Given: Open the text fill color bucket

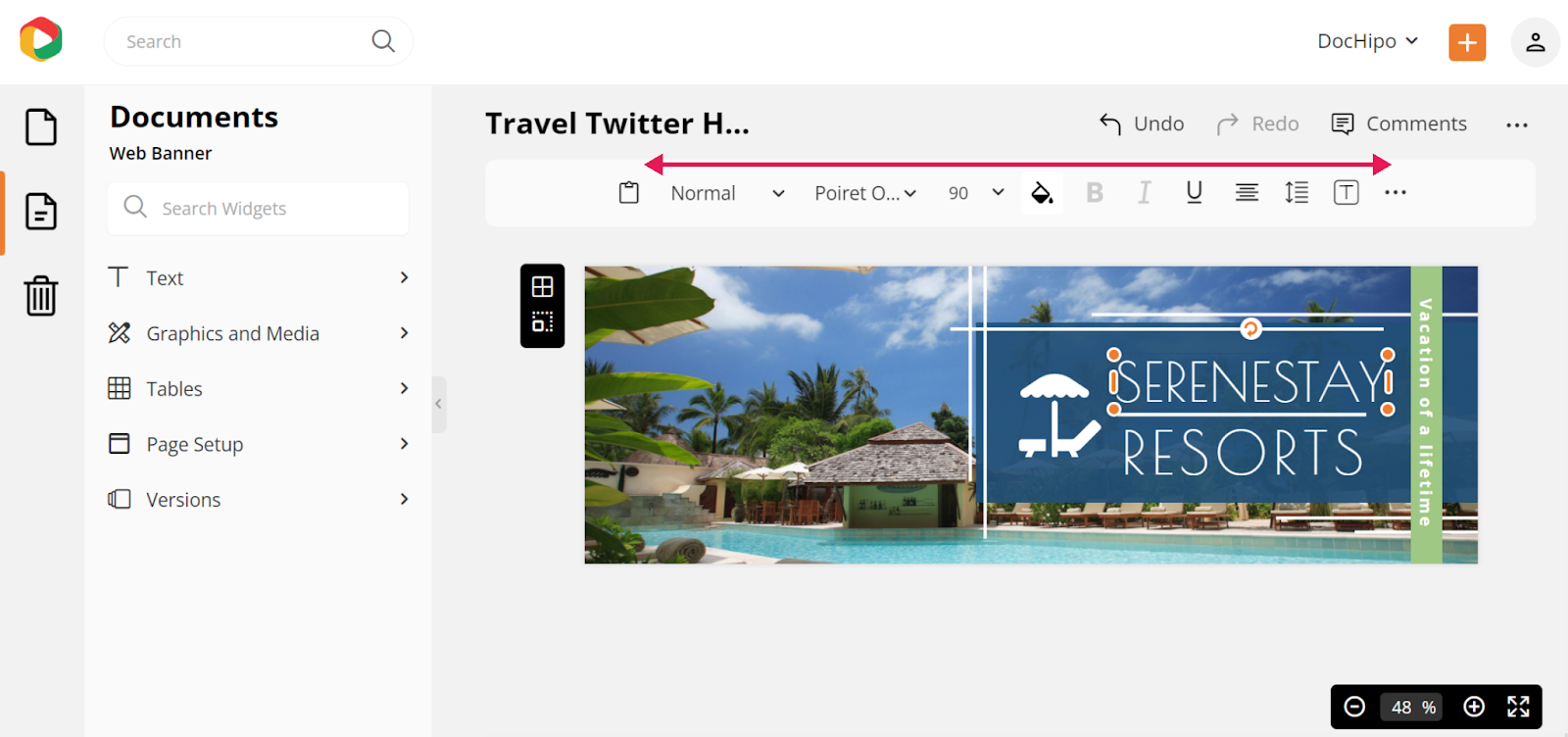Looking at the screenshot, I should pos(1043,193).
